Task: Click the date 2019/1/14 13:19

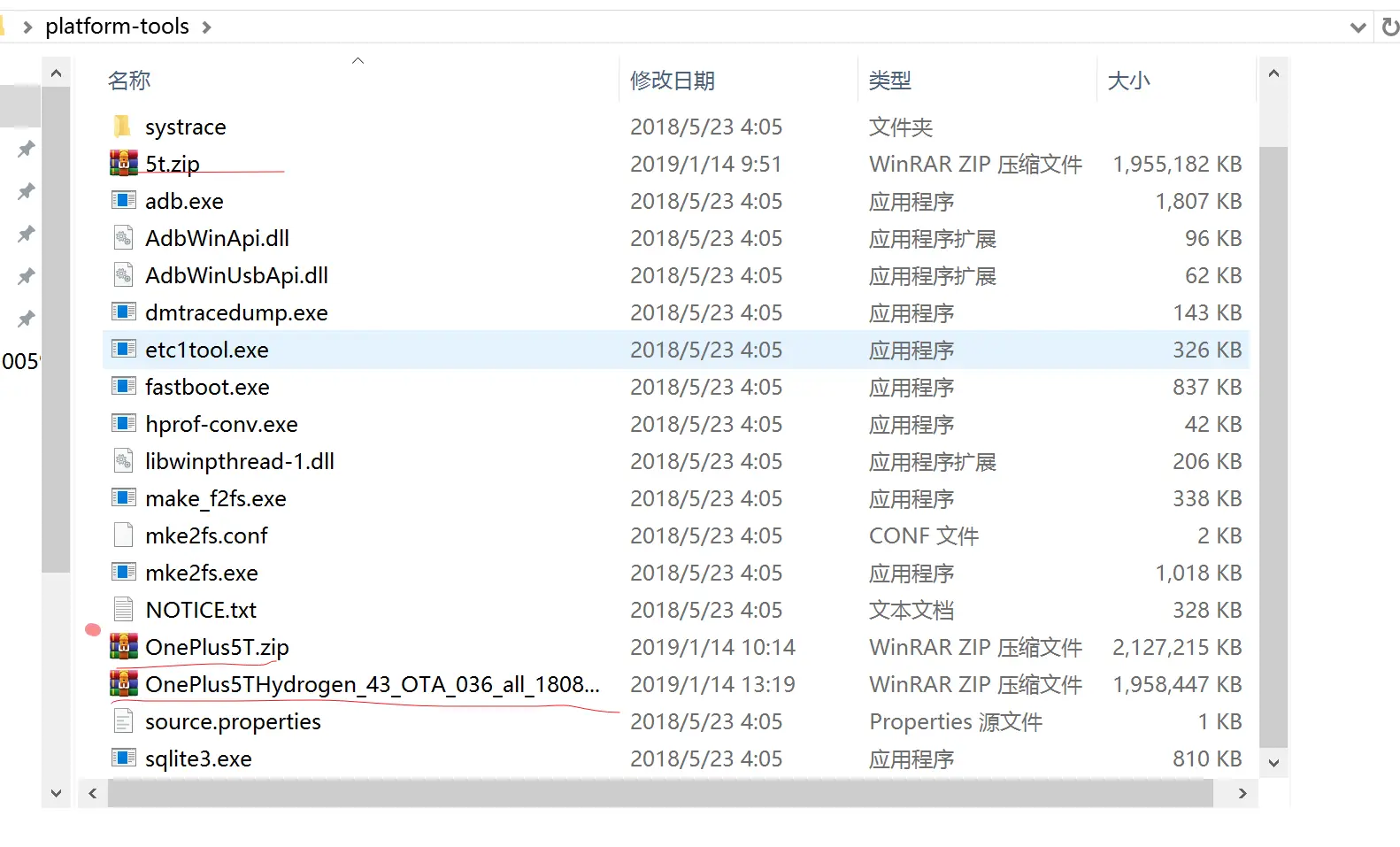Action: (712, 684)
